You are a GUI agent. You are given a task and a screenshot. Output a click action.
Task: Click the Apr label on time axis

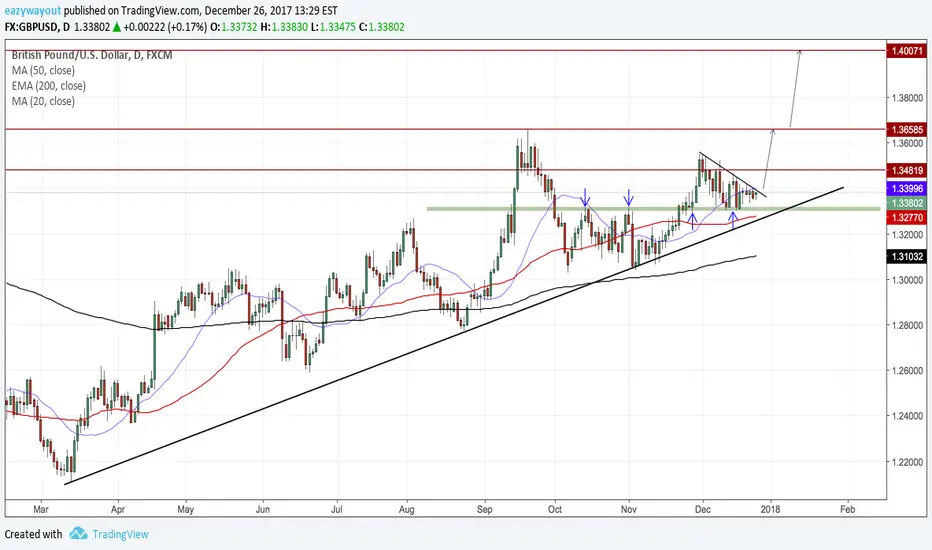coord(118,510)
